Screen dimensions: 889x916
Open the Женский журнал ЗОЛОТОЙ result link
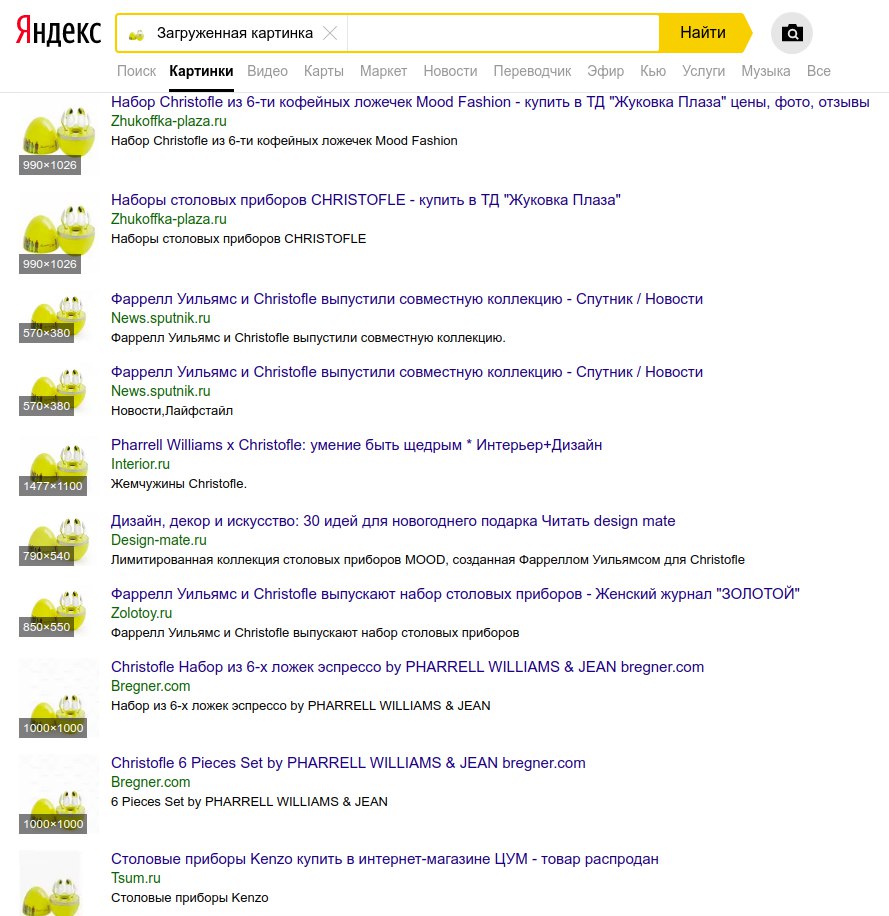click(455, 594)
